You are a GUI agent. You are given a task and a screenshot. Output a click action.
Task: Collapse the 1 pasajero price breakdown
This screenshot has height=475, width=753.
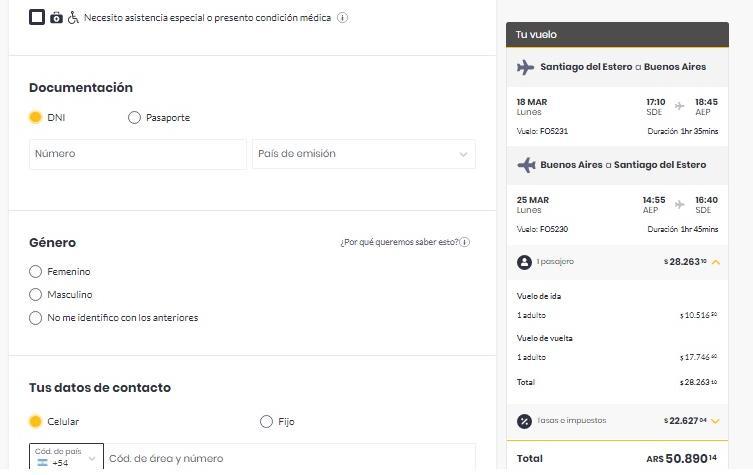point(716,262)
